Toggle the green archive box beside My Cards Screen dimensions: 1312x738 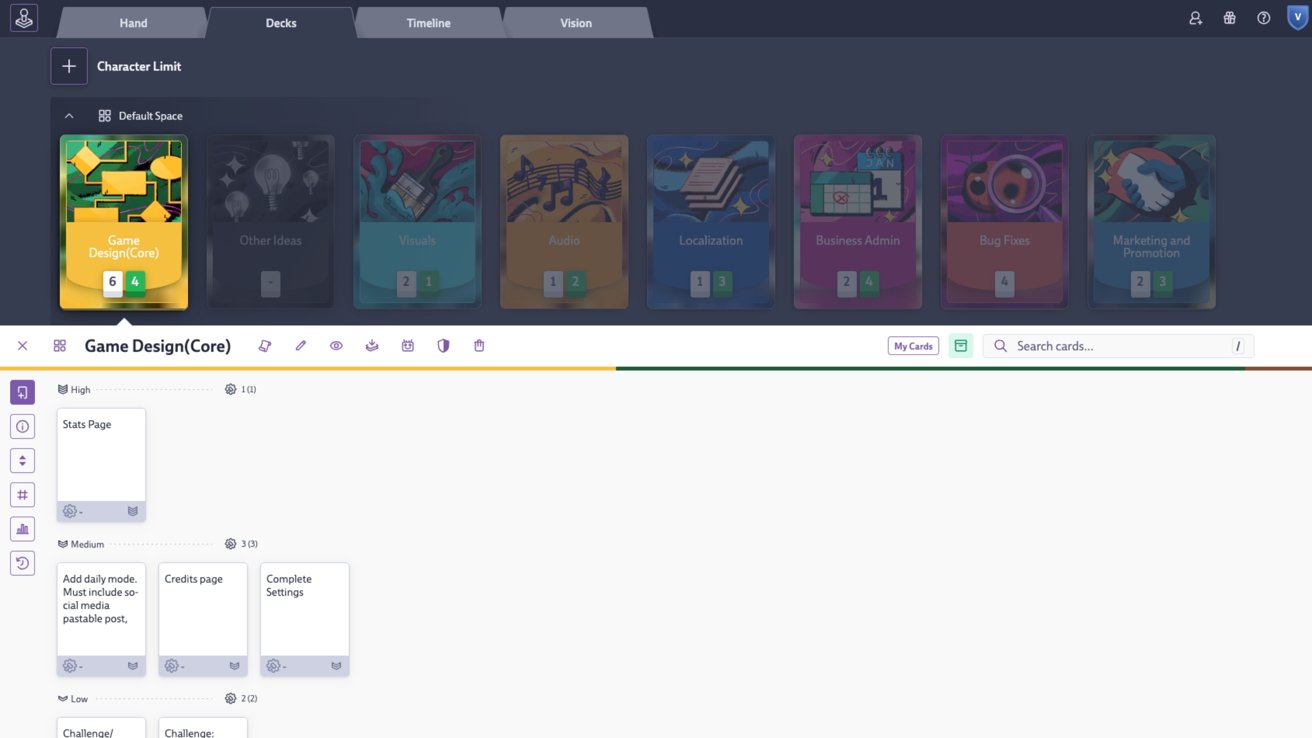click(960, 345)
